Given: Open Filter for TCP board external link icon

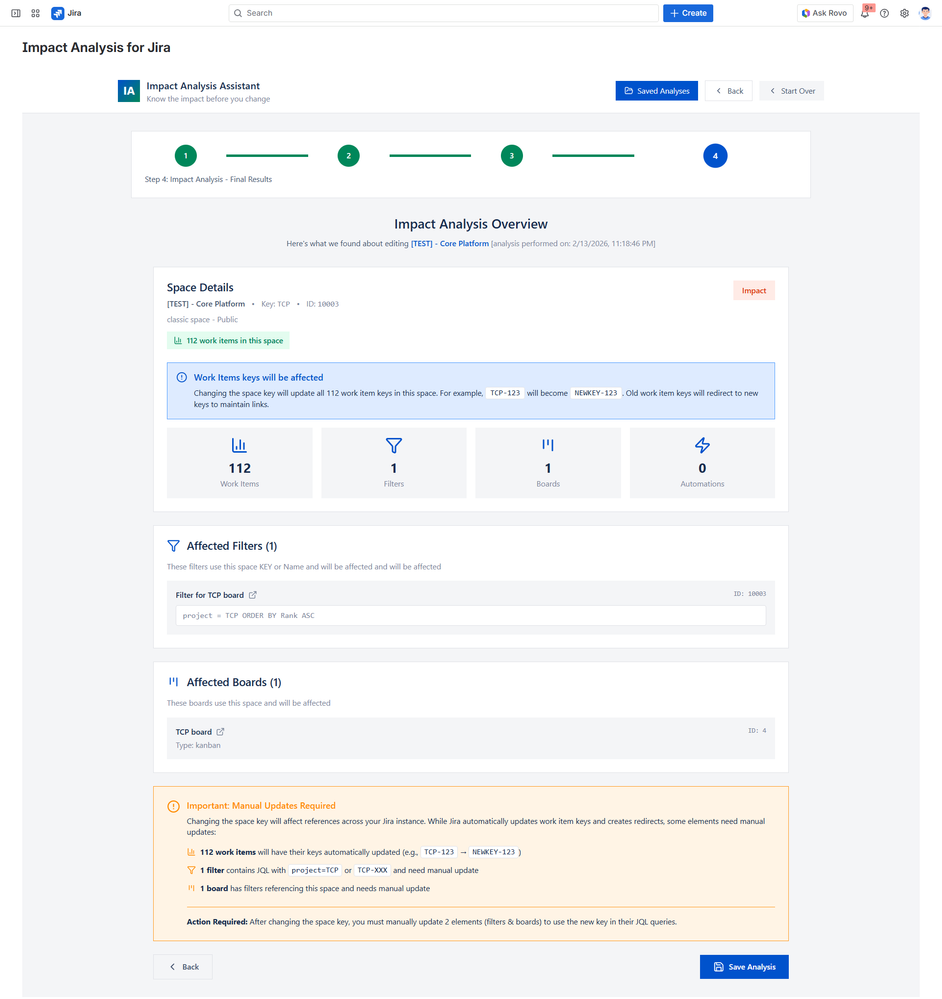Looking at the screenshot, I should pos(254,594).
